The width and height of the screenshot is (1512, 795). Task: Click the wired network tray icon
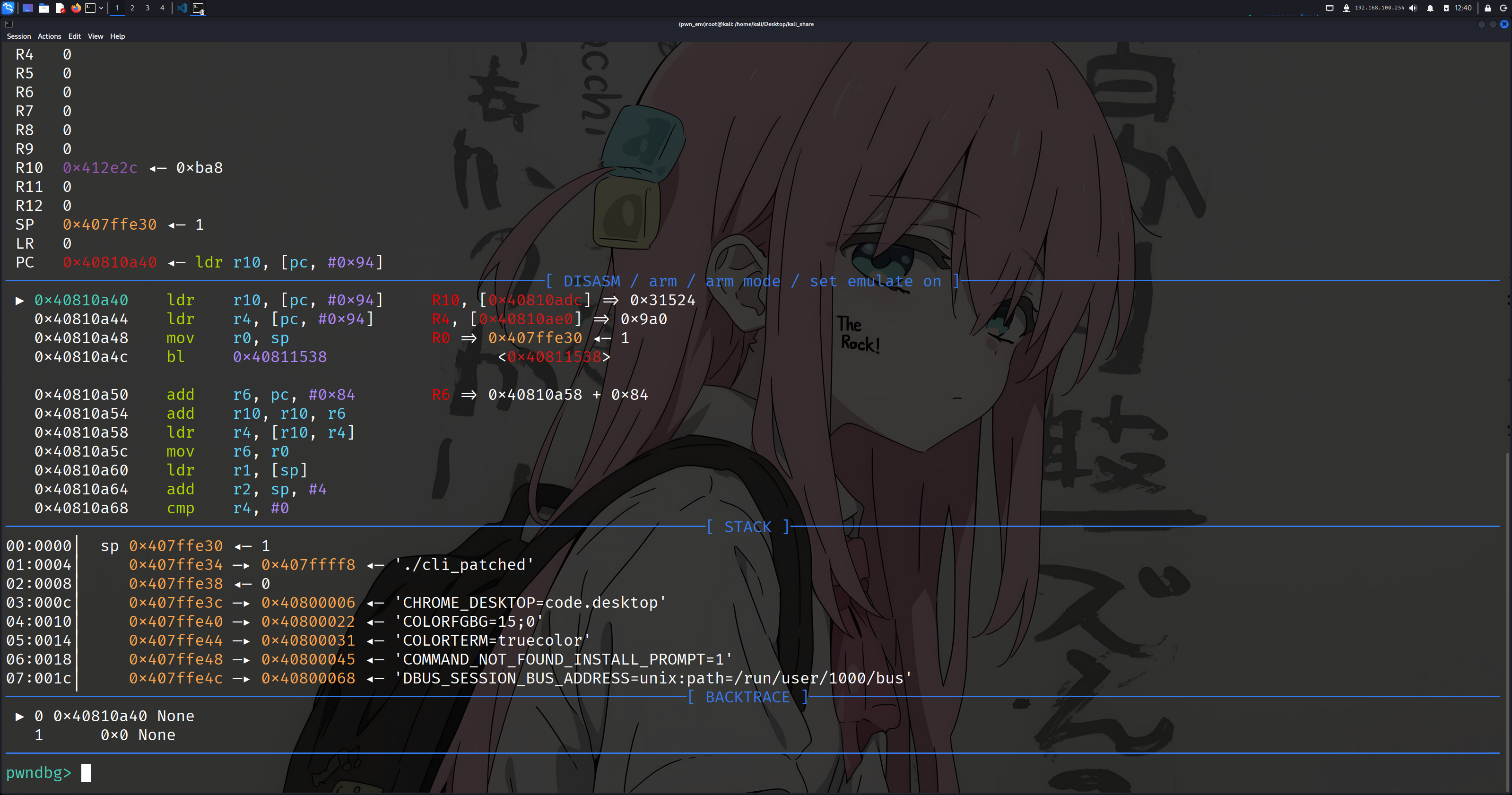(x=1330, y=8)
